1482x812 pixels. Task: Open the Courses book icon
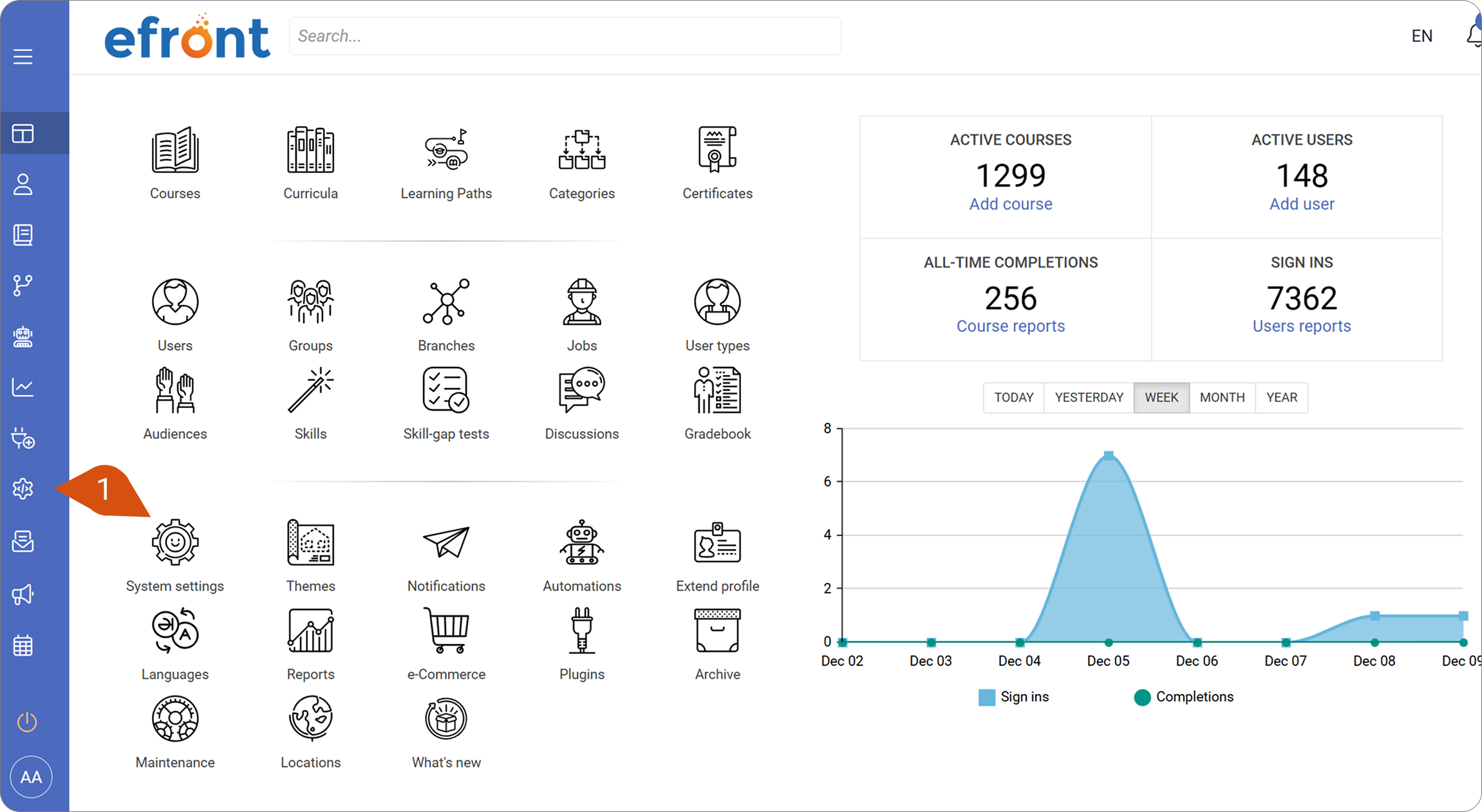pyautogui.click(x=175, y=150)
